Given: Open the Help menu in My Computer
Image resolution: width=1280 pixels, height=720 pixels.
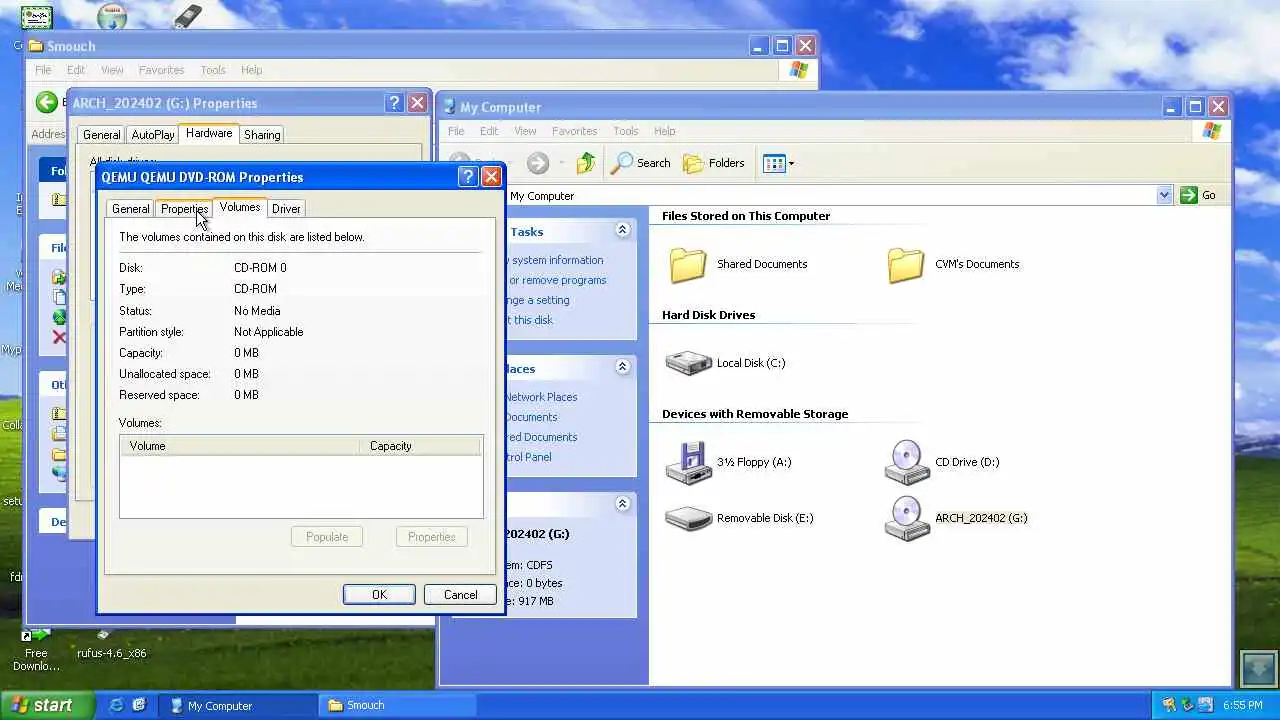Looking at the screenshot, I should tap(665, 131).
